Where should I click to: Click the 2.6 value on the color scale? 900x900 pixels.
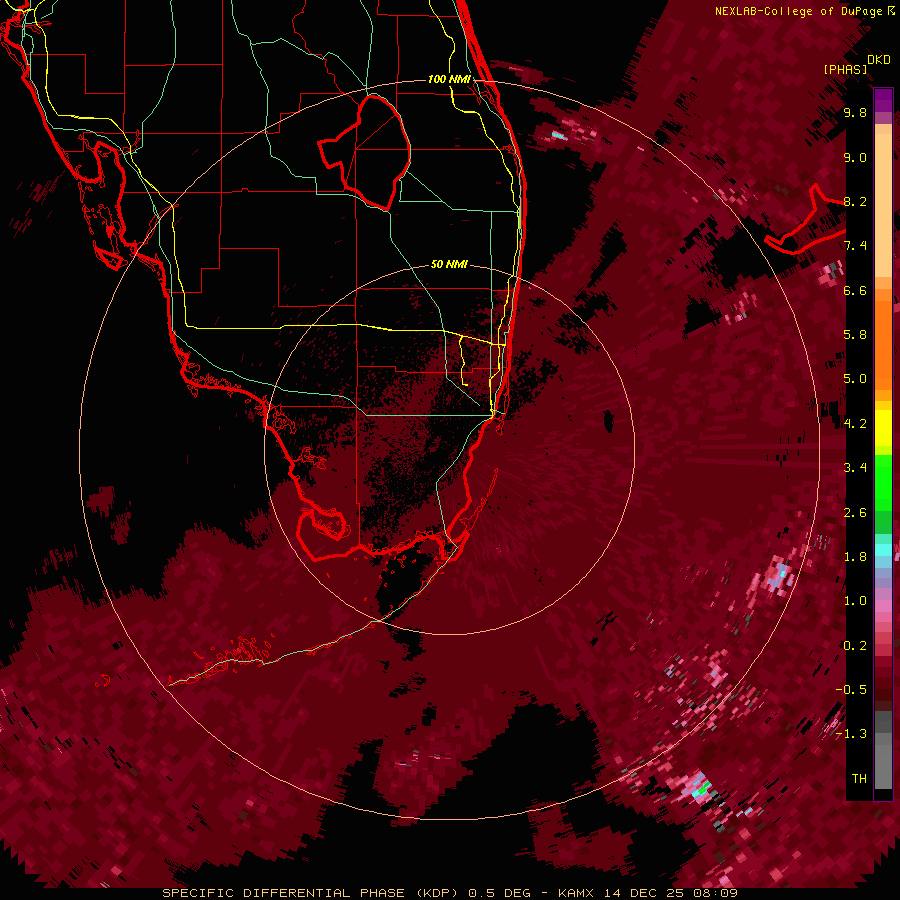[x=855, y=513]
